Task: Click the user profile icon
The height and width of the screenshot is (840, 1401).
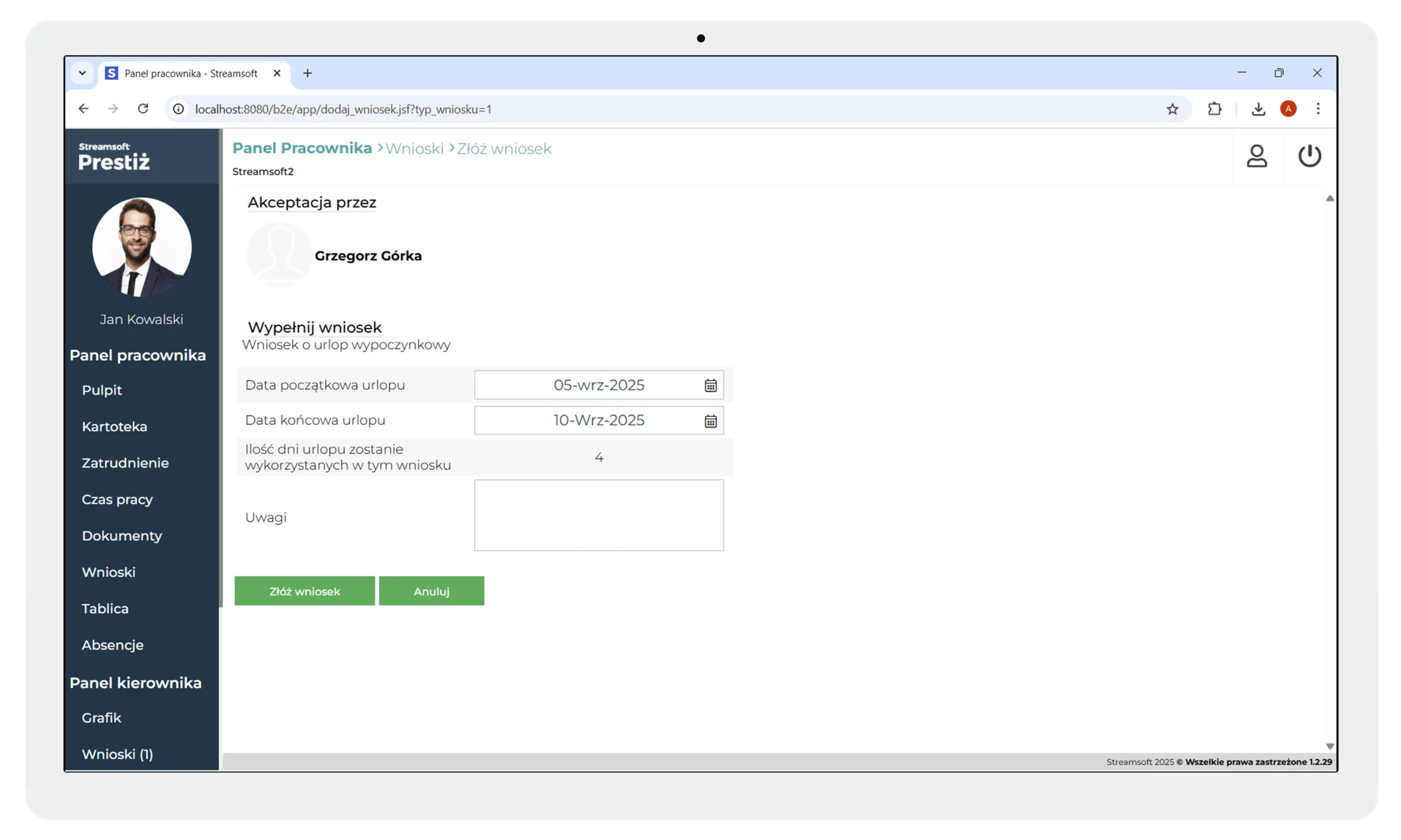Action: pos(1257,156)
